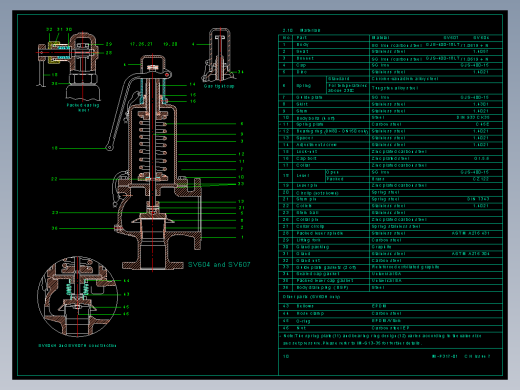Click callout number 44 in bellows detail
Image resolution: width=520 pixels, height=390 pixels.
click(126, 281)
